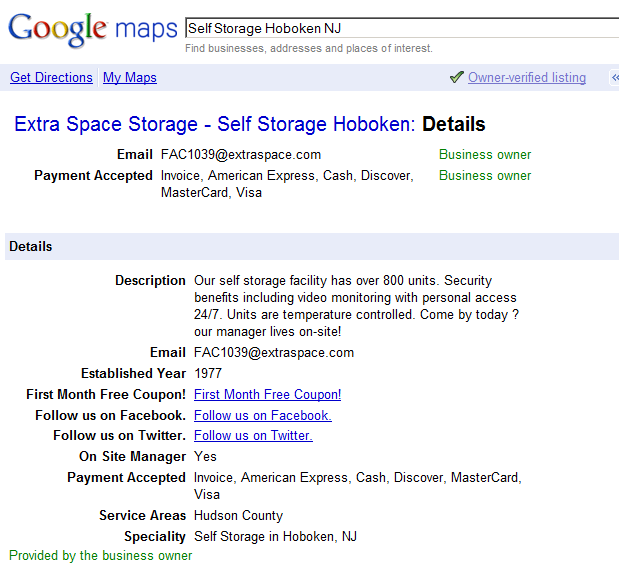Click Business owner label beside top Payment Accepted
The width and height of the screenshot is (619, 568).
[x=485, y=176]
